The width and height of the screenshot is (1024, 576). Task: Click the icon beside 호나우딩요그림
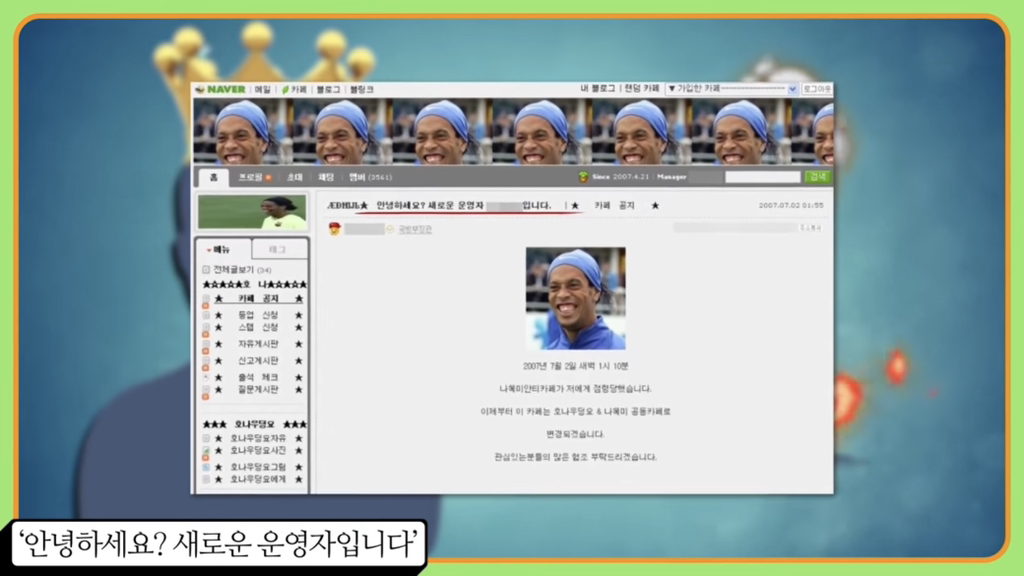pyautogui.click(x=206, y=467)
